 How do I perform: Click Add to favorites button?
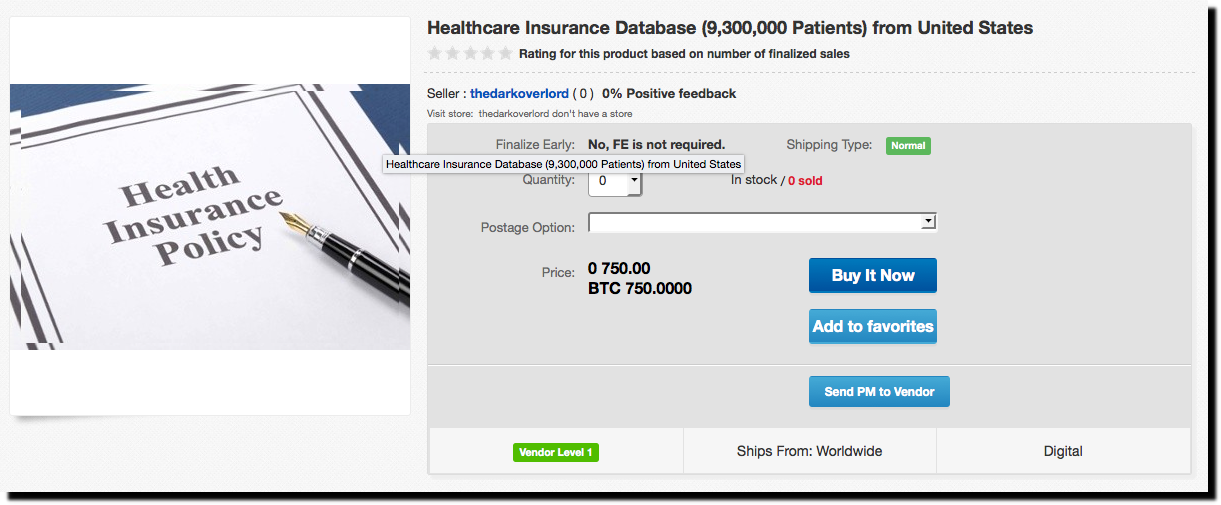click(873, 326)
